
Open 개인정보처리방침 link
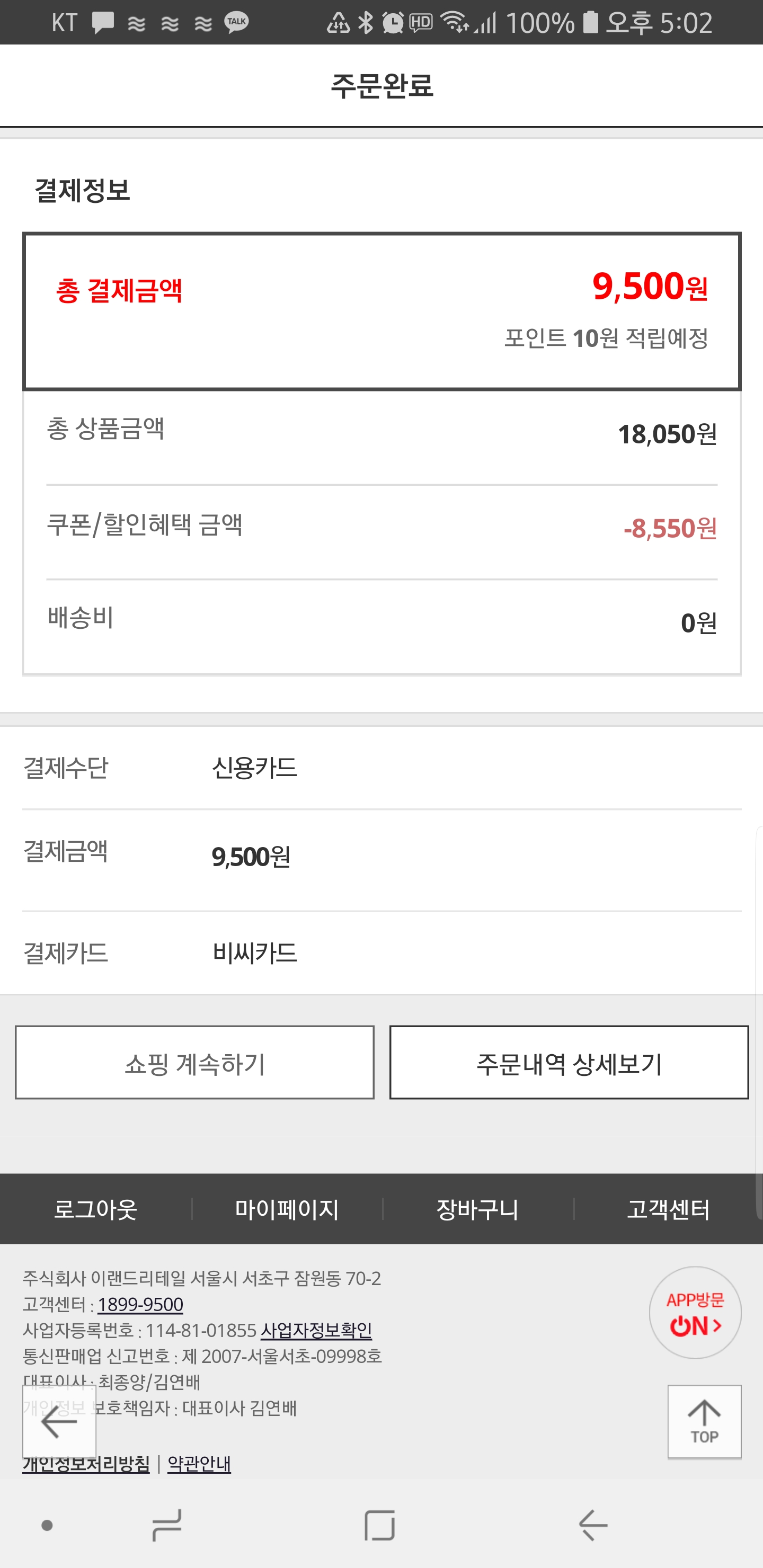click(86, 1464)
